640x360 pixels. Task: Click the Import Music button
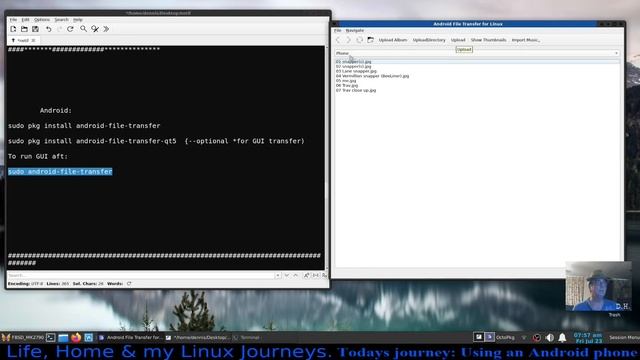tap(526, 40)
